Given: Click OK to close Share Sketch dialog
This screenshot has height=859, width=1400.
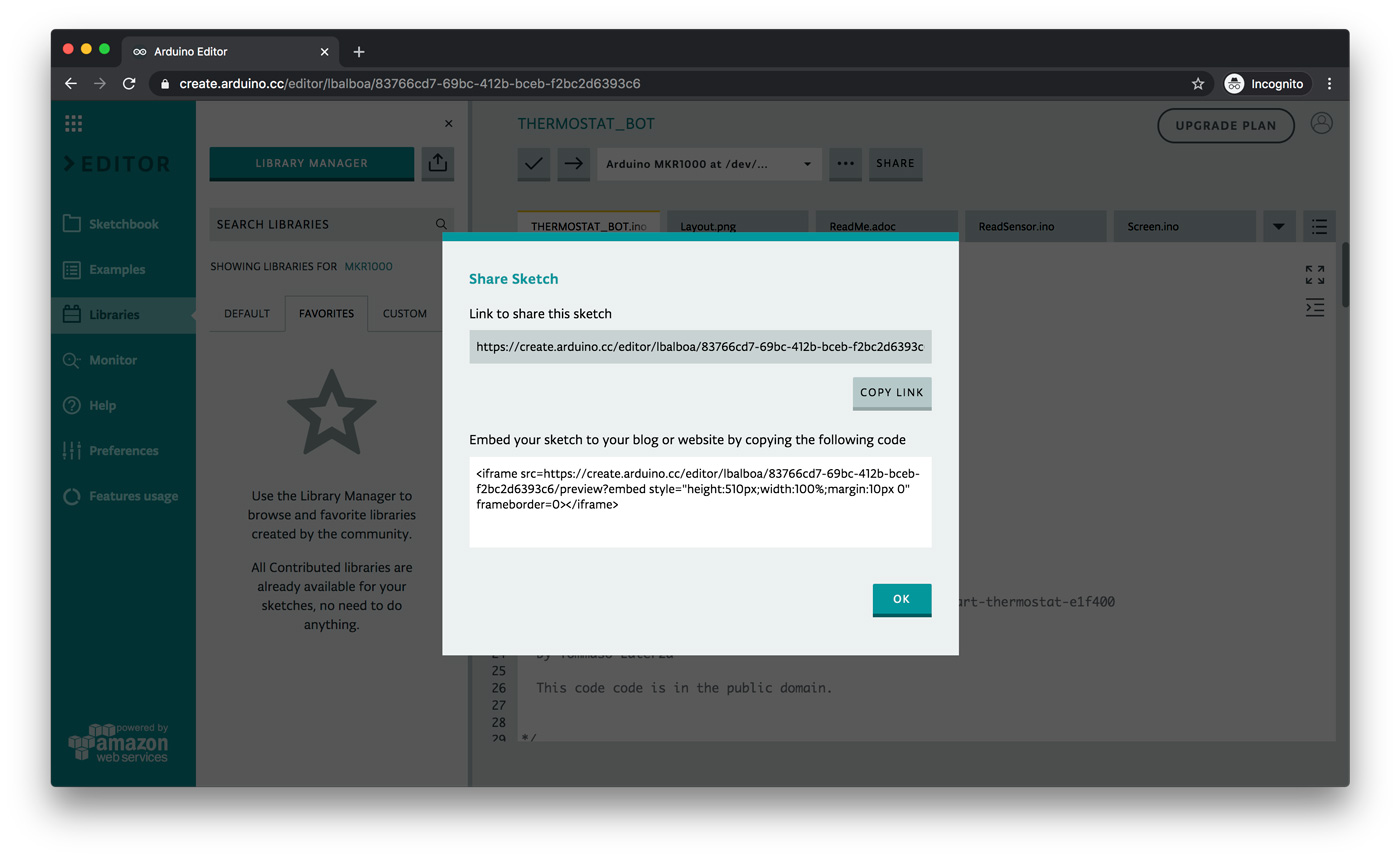Looking at the screenshot, I should coord(902,600).
